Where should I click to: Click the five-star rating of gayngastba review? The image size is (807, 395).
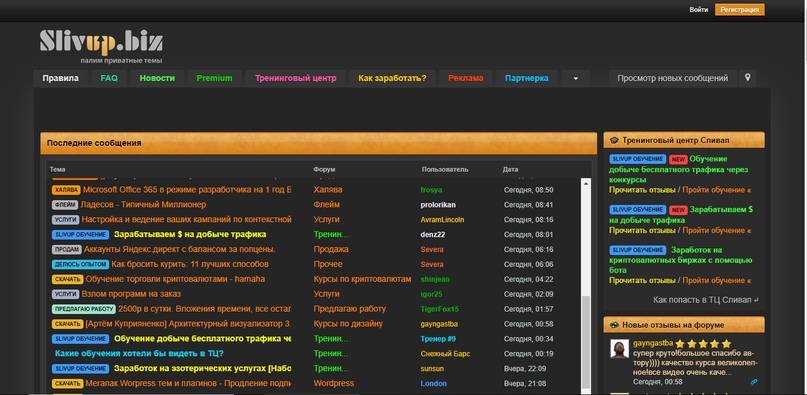pos(703,344)
